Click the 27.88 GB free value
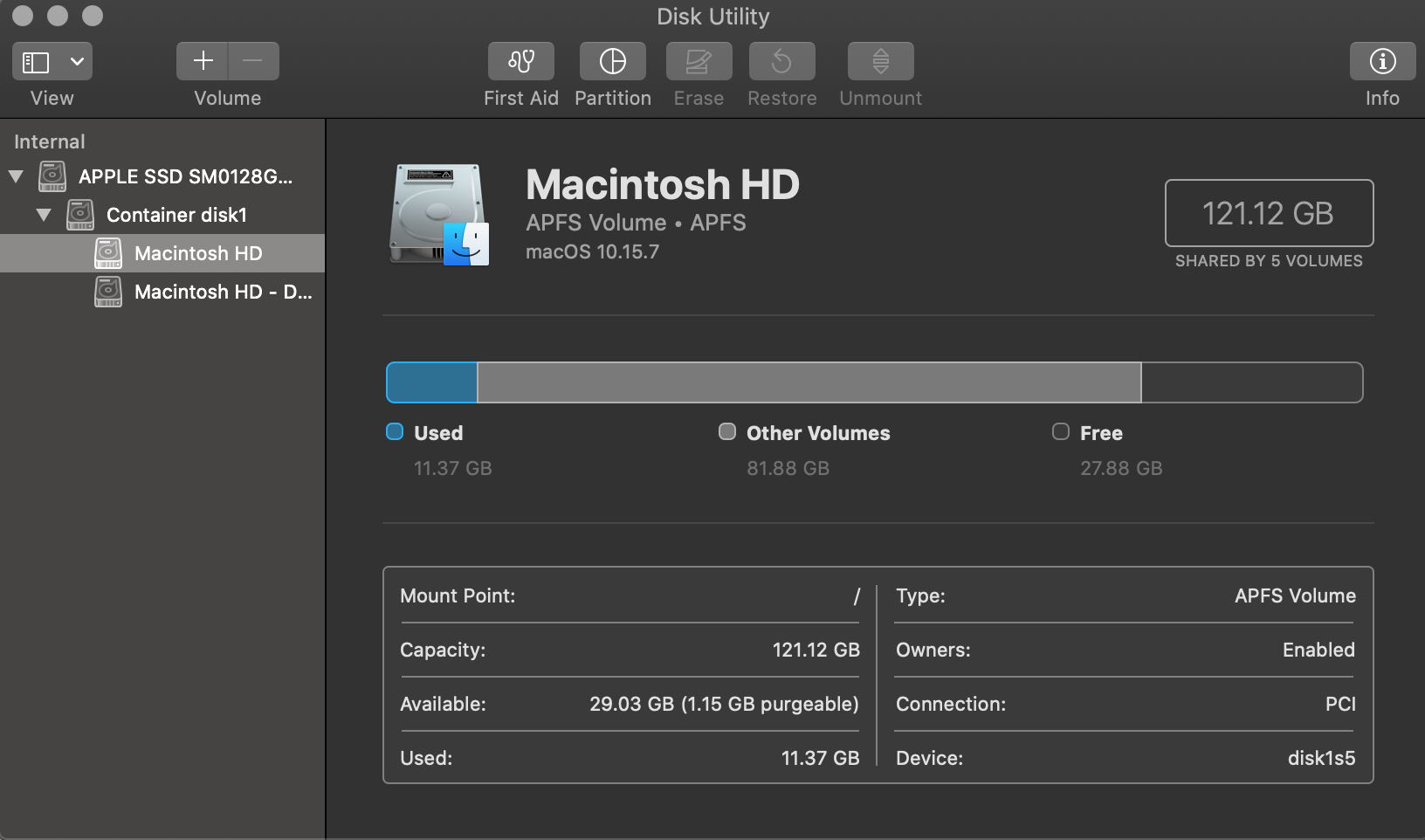The width and height of the screenshot is (1425, 840). pyautogui.click(x=1121, y=468)
